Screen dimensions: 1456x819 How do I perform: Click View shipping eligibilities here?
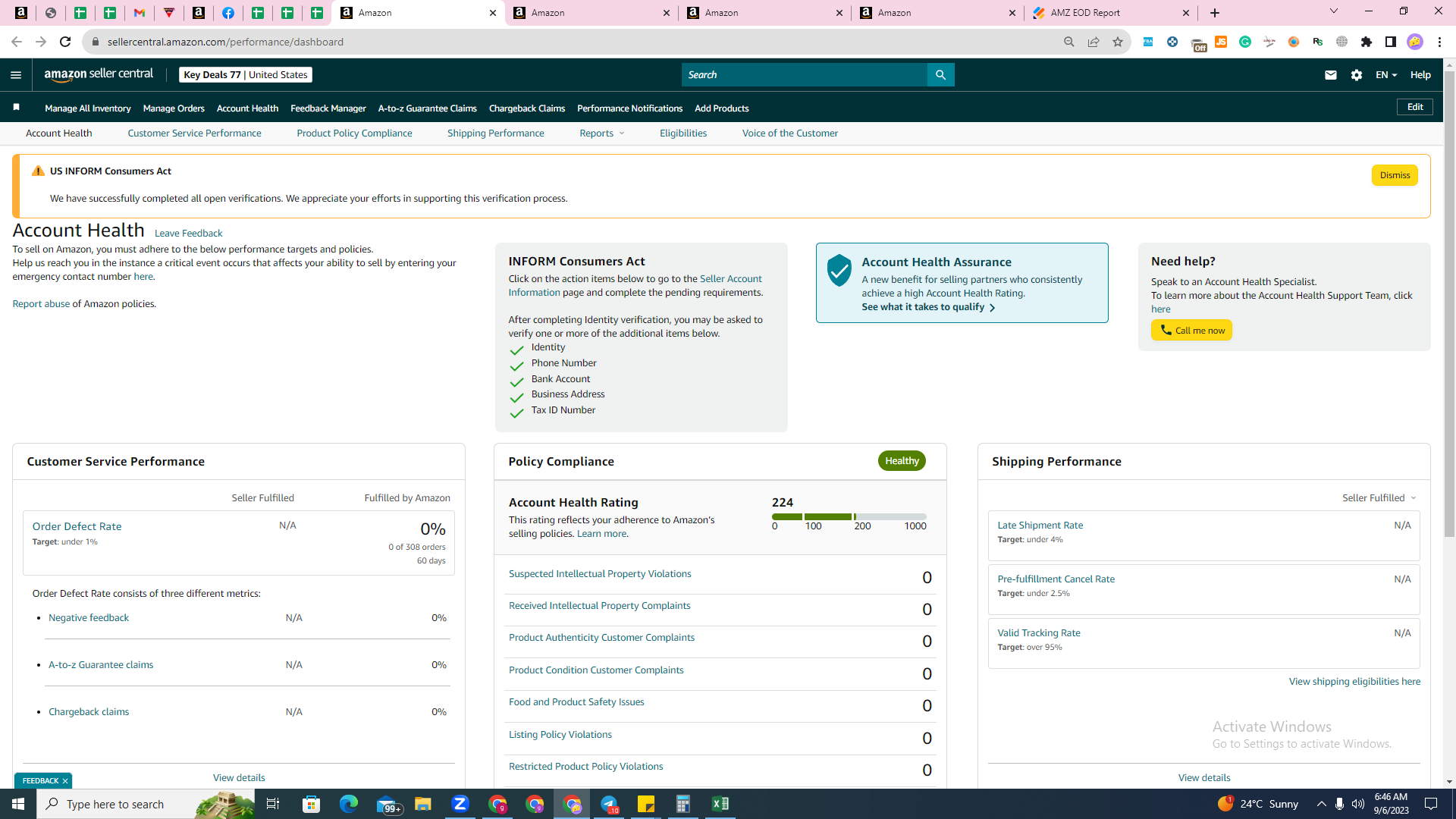pyautogui.click(x=1354, y=682)
